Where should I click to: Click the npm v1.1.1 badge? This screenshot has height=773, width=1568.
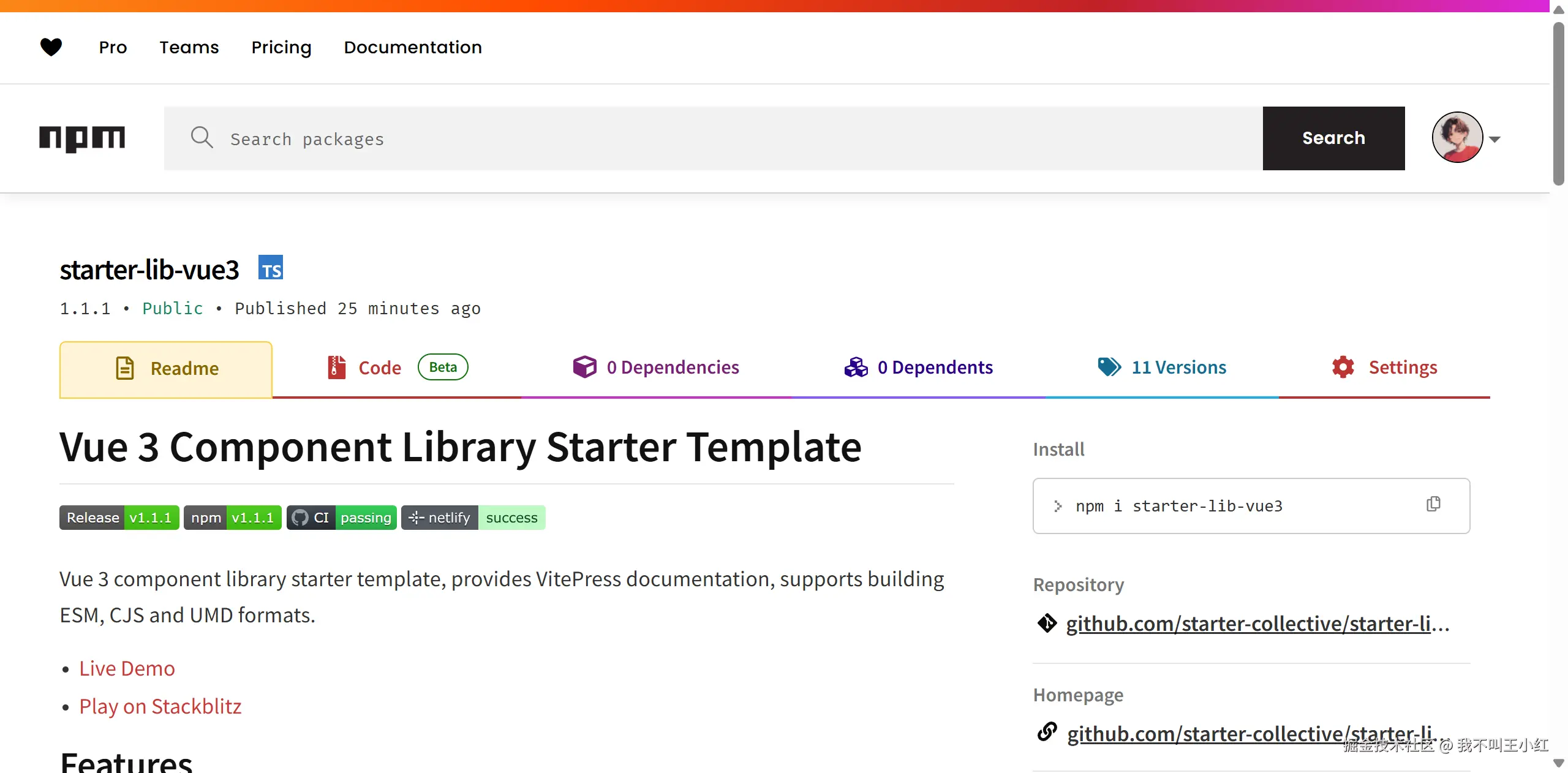pos(232,518)
